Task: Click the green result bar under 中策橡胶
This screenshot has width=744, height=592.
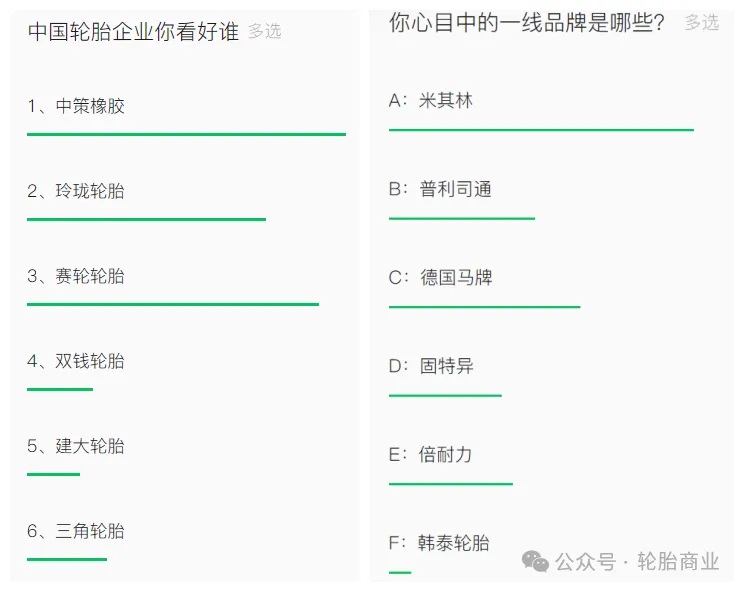Action: click(186, 134)
